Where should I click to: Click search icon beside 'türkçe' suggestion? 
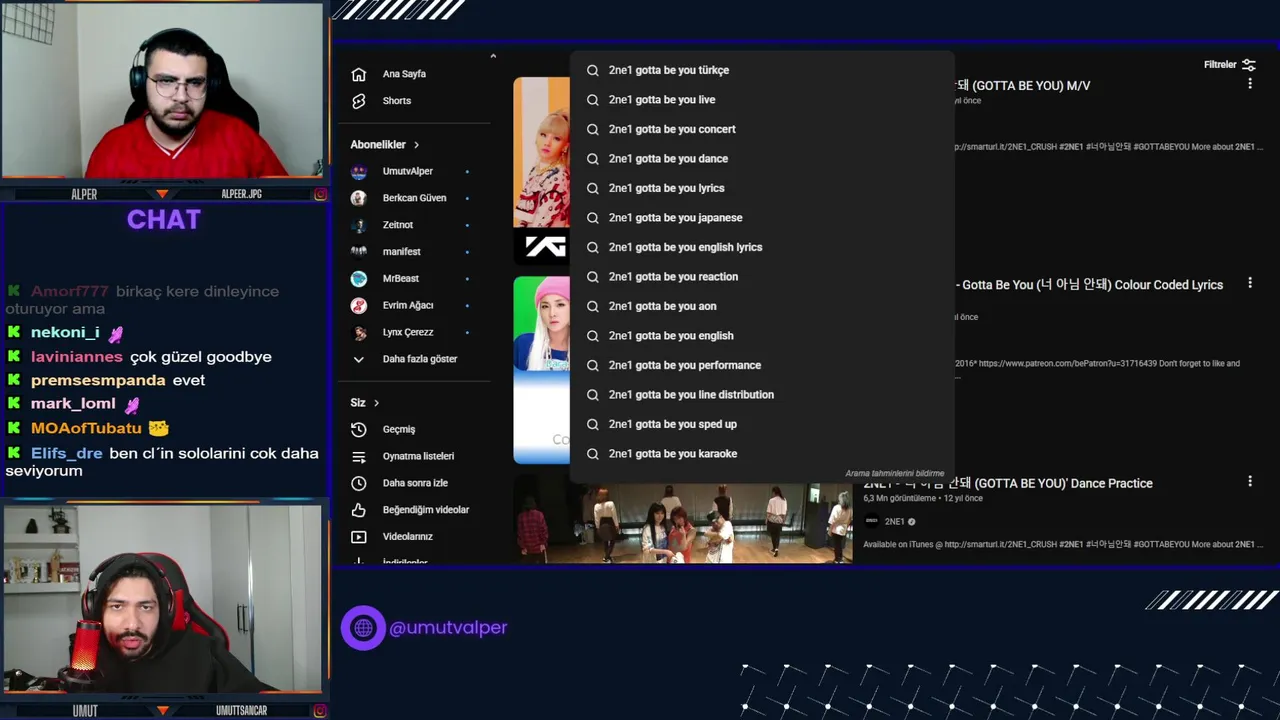592,70
